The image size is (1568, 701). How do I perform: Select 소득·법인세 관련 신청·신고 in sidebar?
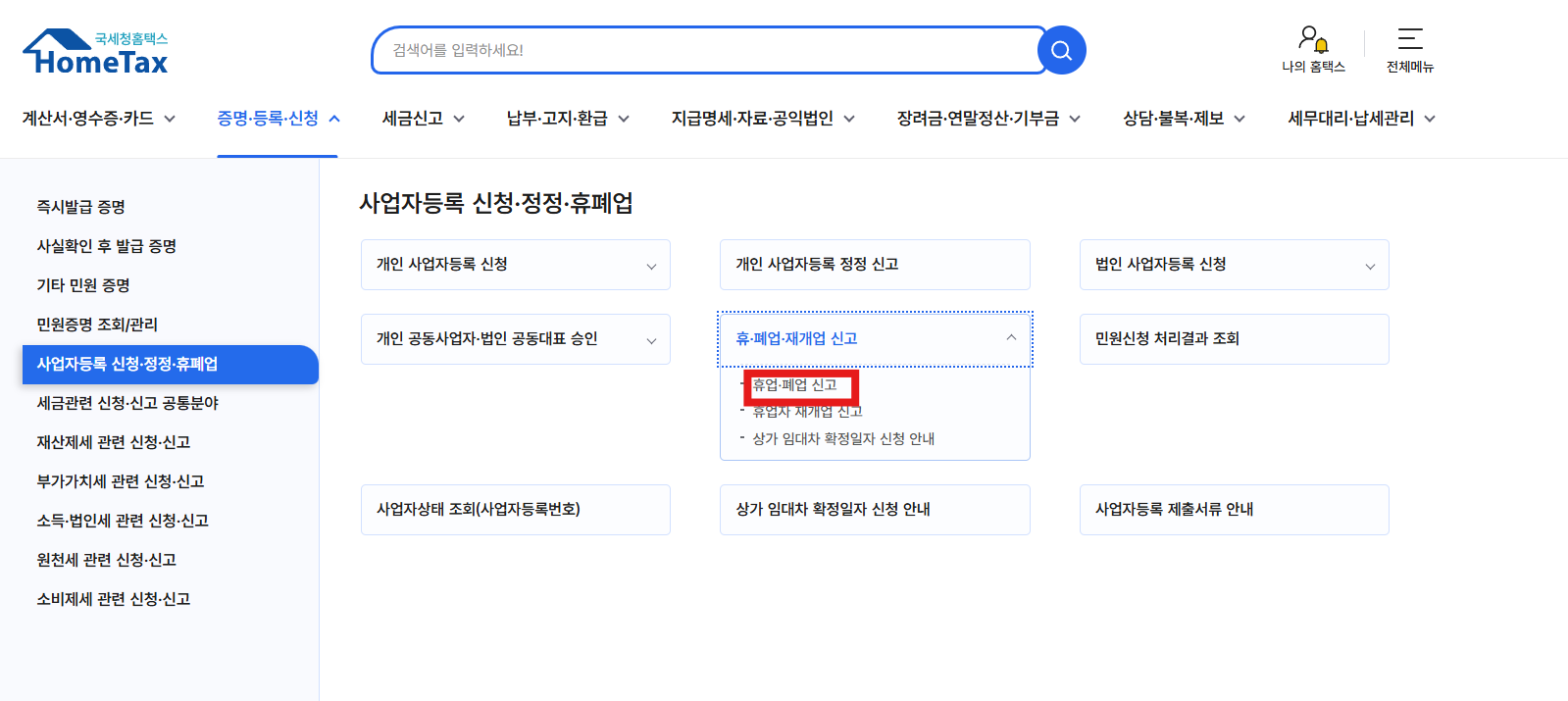[x=123, y=521]
